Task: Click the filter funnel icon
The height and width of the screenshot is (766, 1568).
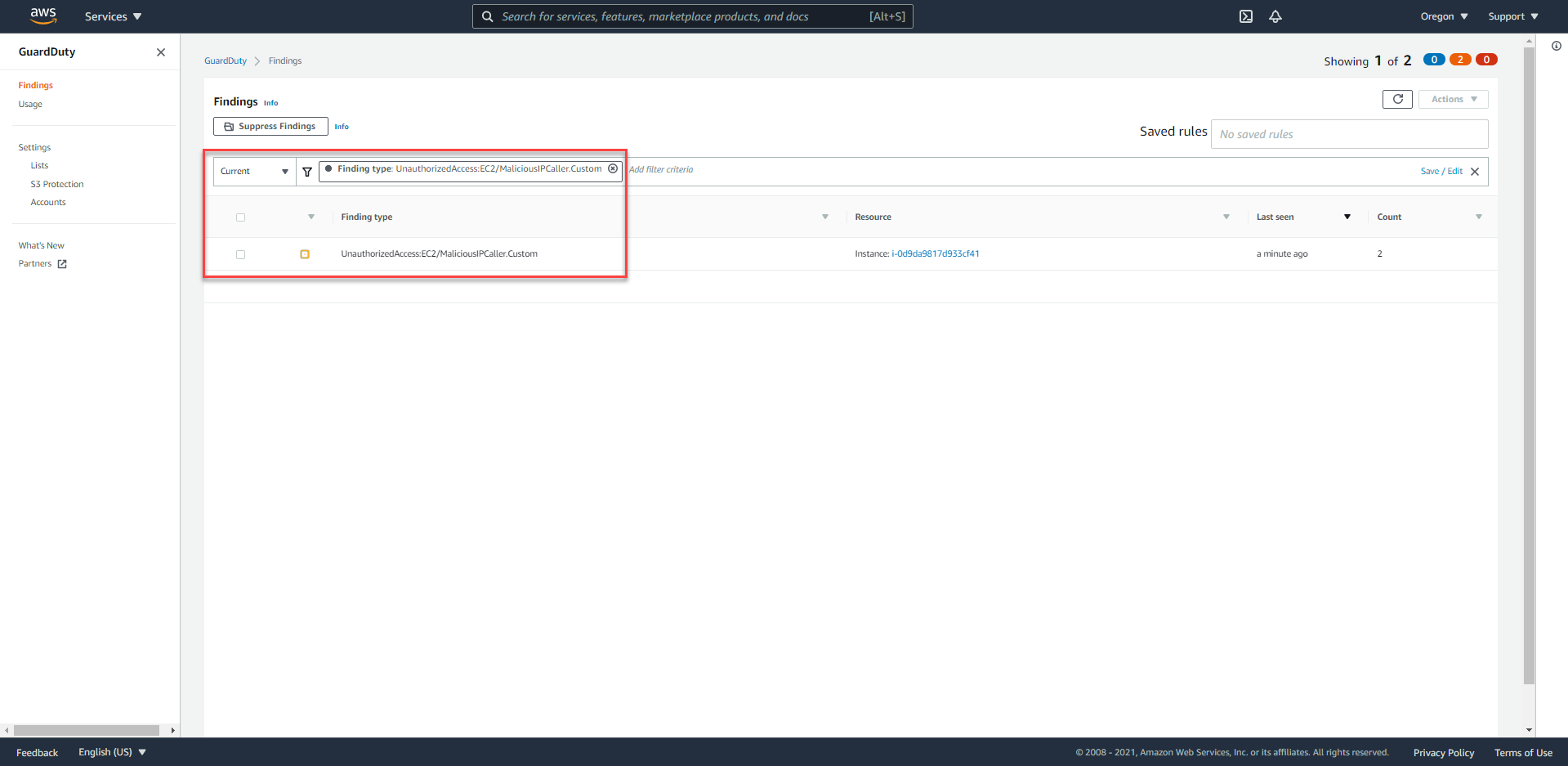Action: (307, 172)
